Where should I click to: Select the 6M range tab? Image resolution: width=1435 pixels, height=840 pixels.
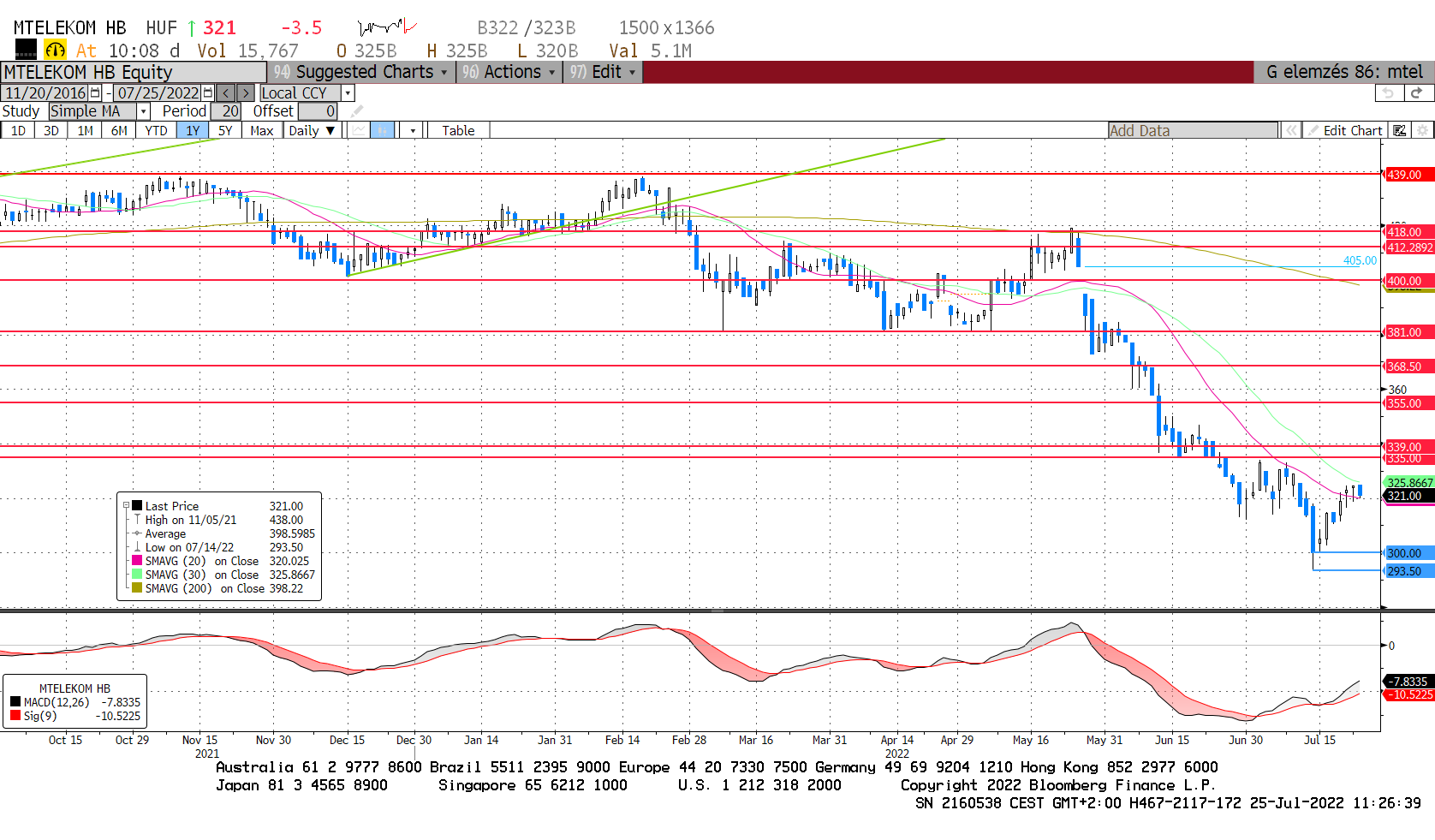pos(119,130)
